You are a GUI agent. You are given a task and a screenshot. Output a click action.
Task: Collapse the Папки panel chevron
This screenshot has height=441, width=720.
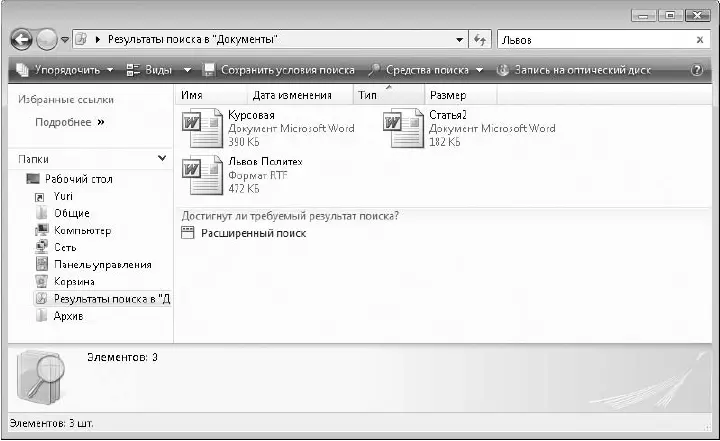pos(162,158)
